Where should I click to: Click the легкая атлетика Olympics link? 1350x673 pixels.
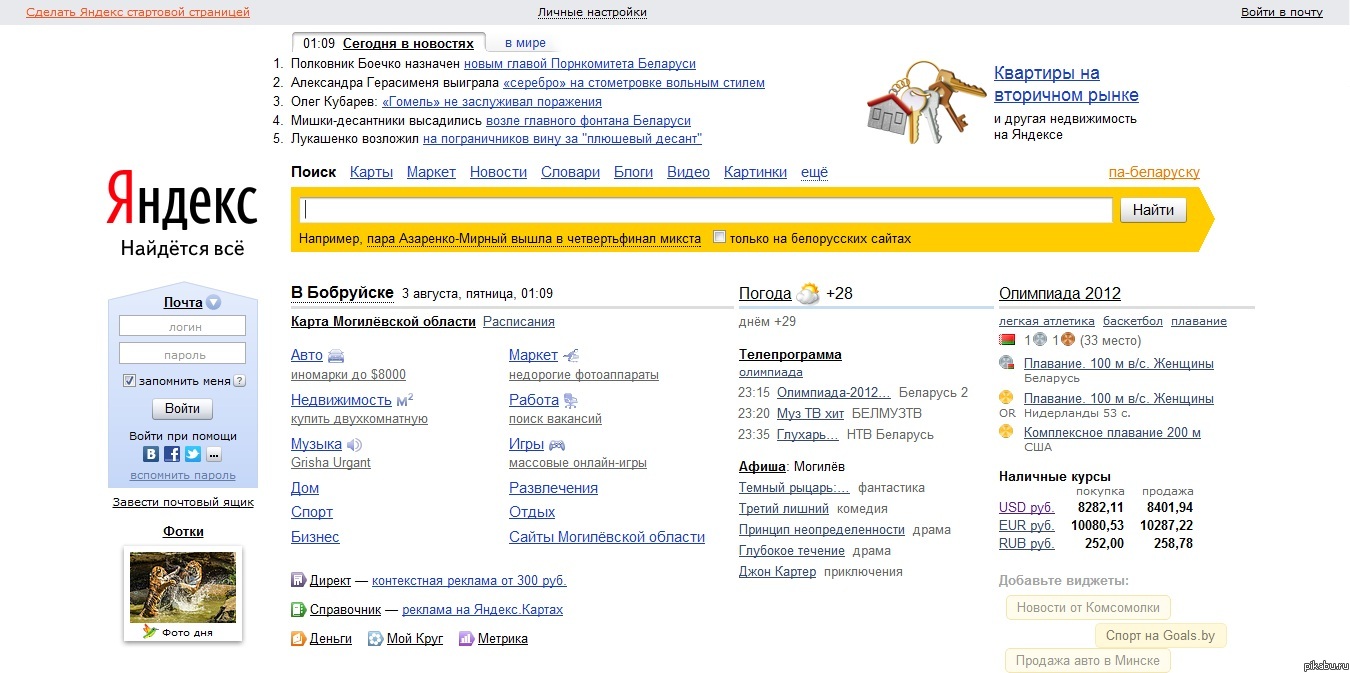pos(1046,321)
